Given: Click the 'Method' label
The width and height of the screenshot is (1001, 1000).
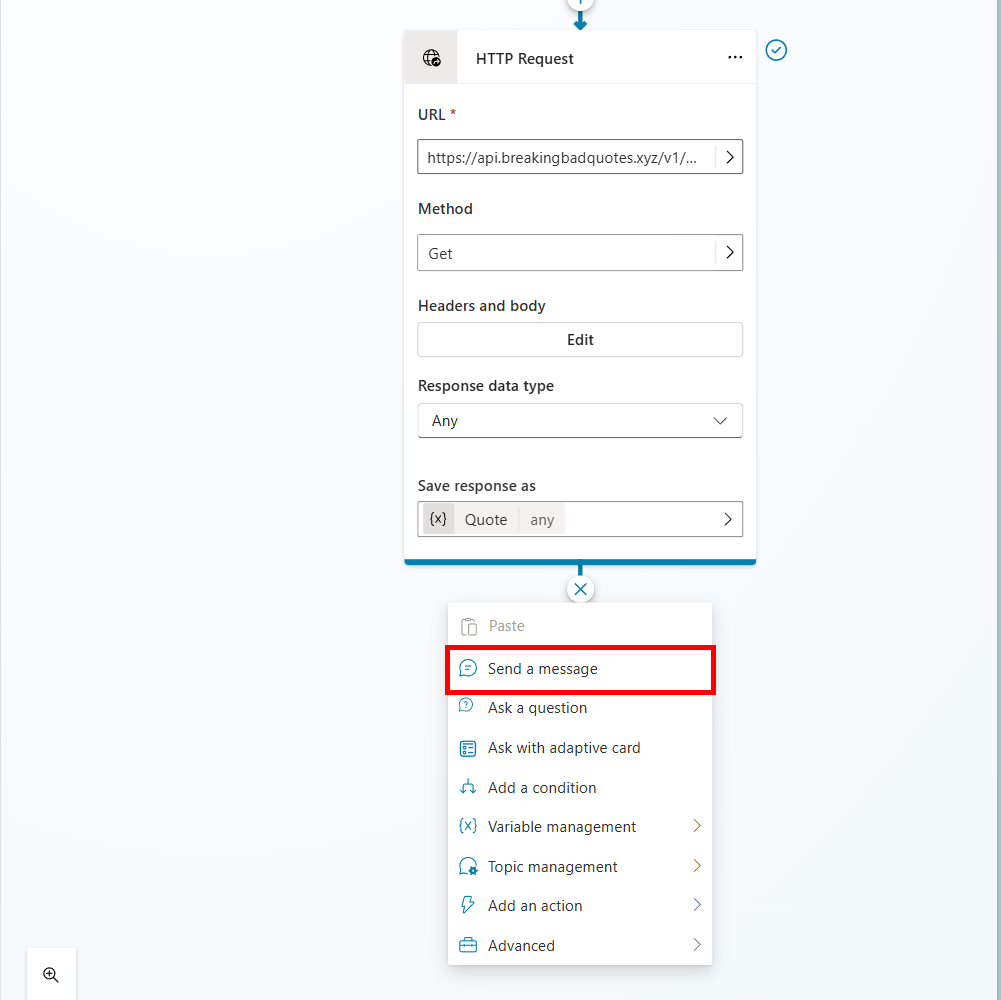Looking at the screenshot, I should pos(445,209).
